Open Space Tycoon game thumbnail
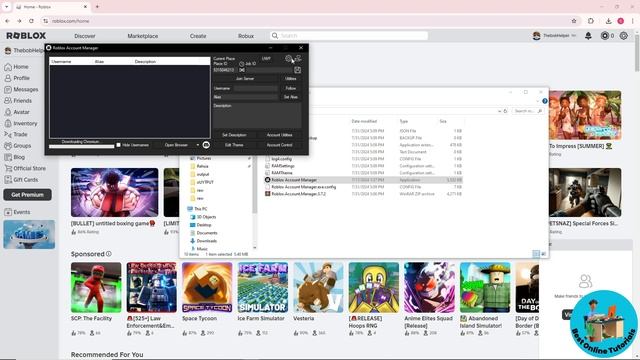Image resolution: width=640 pixels, height=360 pixels. pyautogui.click(x=207, y=287)
